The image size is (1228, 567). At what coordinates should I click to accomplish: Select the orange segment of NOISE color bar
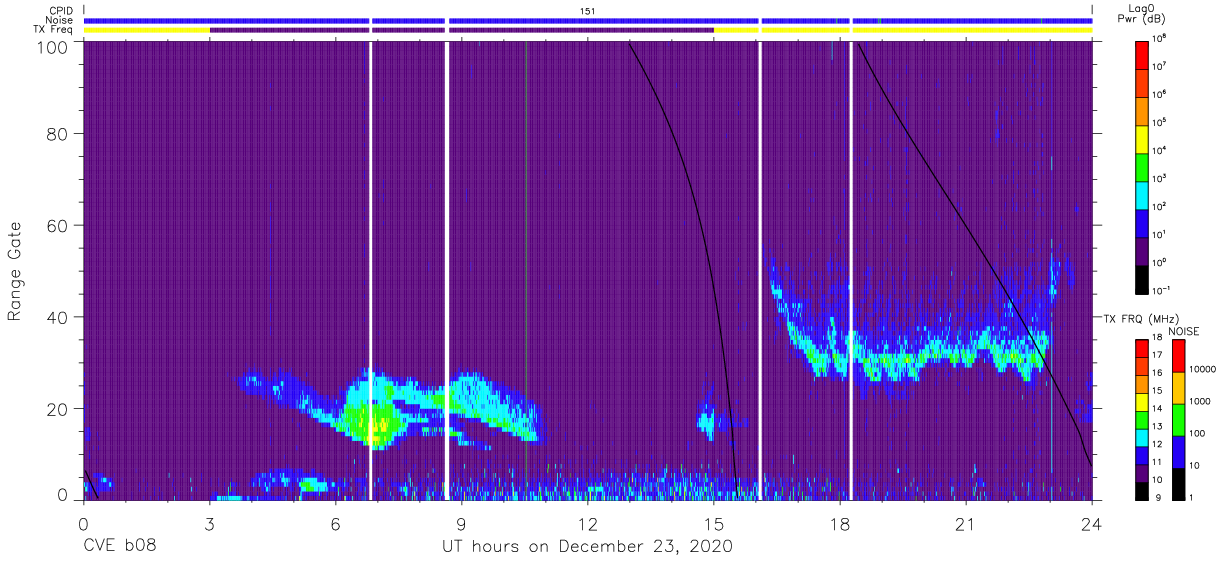point(1179,388)
